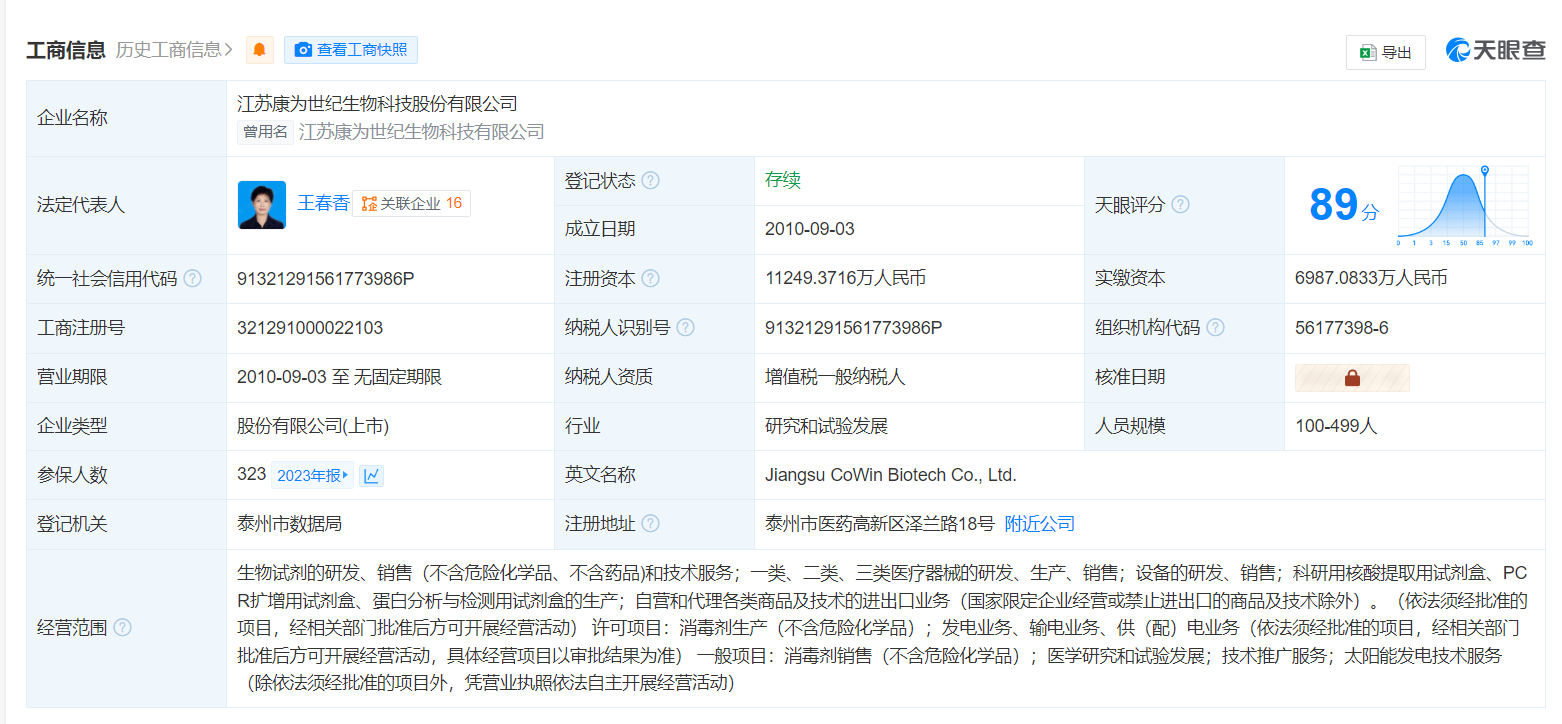
Task: Click the 存续 registration status
Action: click(783, 181)
